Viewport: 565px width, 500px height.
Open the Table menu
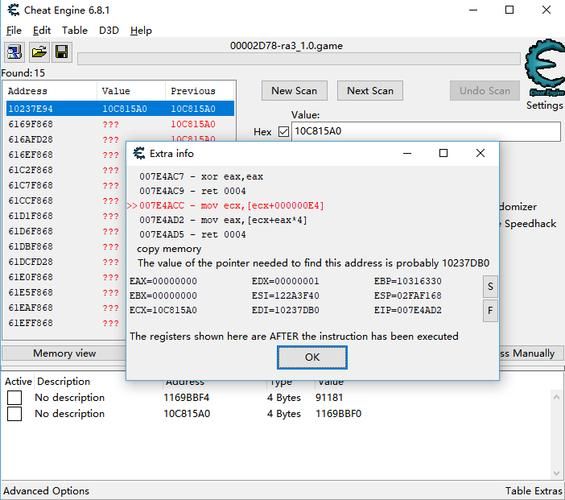click(x=75, y=31)
